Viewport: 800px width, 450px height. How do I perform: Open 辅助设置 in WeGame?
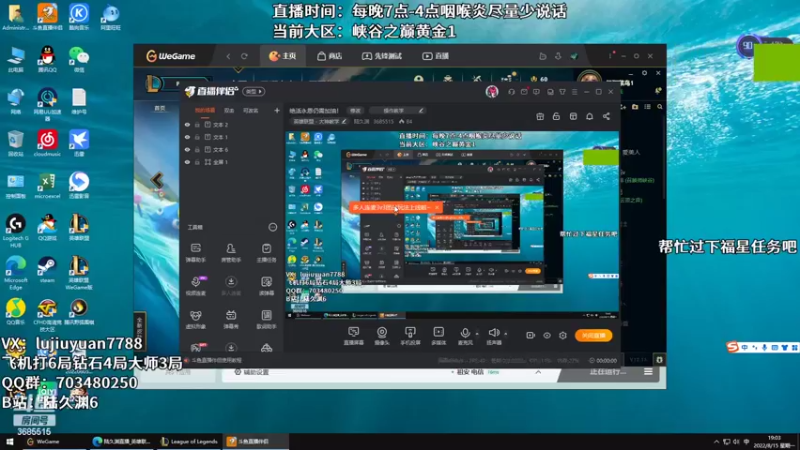point(251,372)
